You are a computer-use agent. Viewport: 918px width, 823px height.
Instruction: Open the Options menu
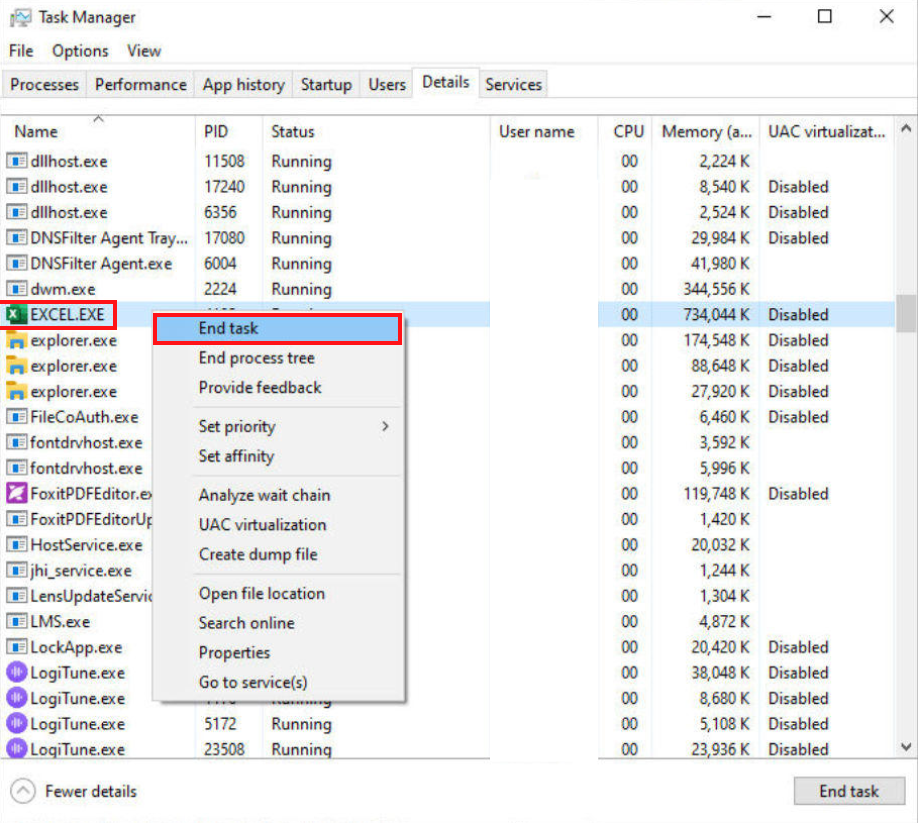pyautogui.click(x=80, y=51)
